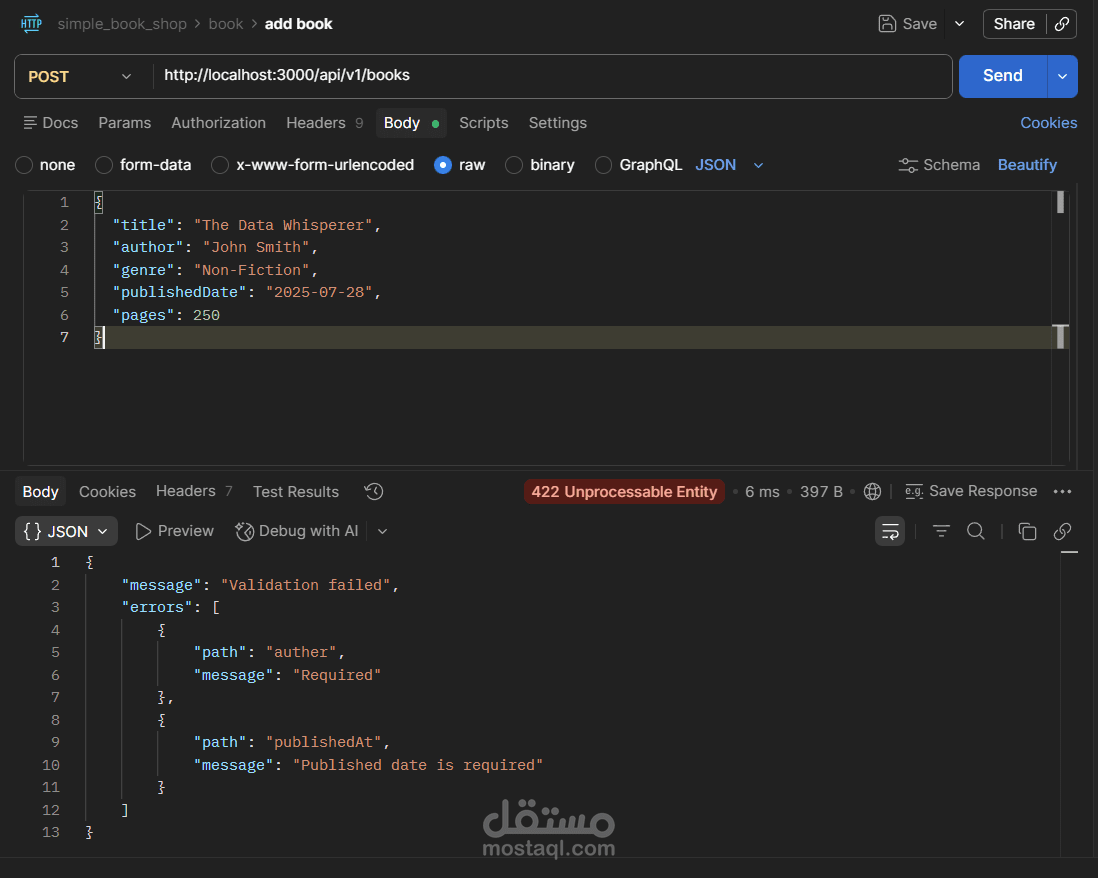
Task: Click the network globe icon
Action: pyautogui.click(x=872, y=491)
